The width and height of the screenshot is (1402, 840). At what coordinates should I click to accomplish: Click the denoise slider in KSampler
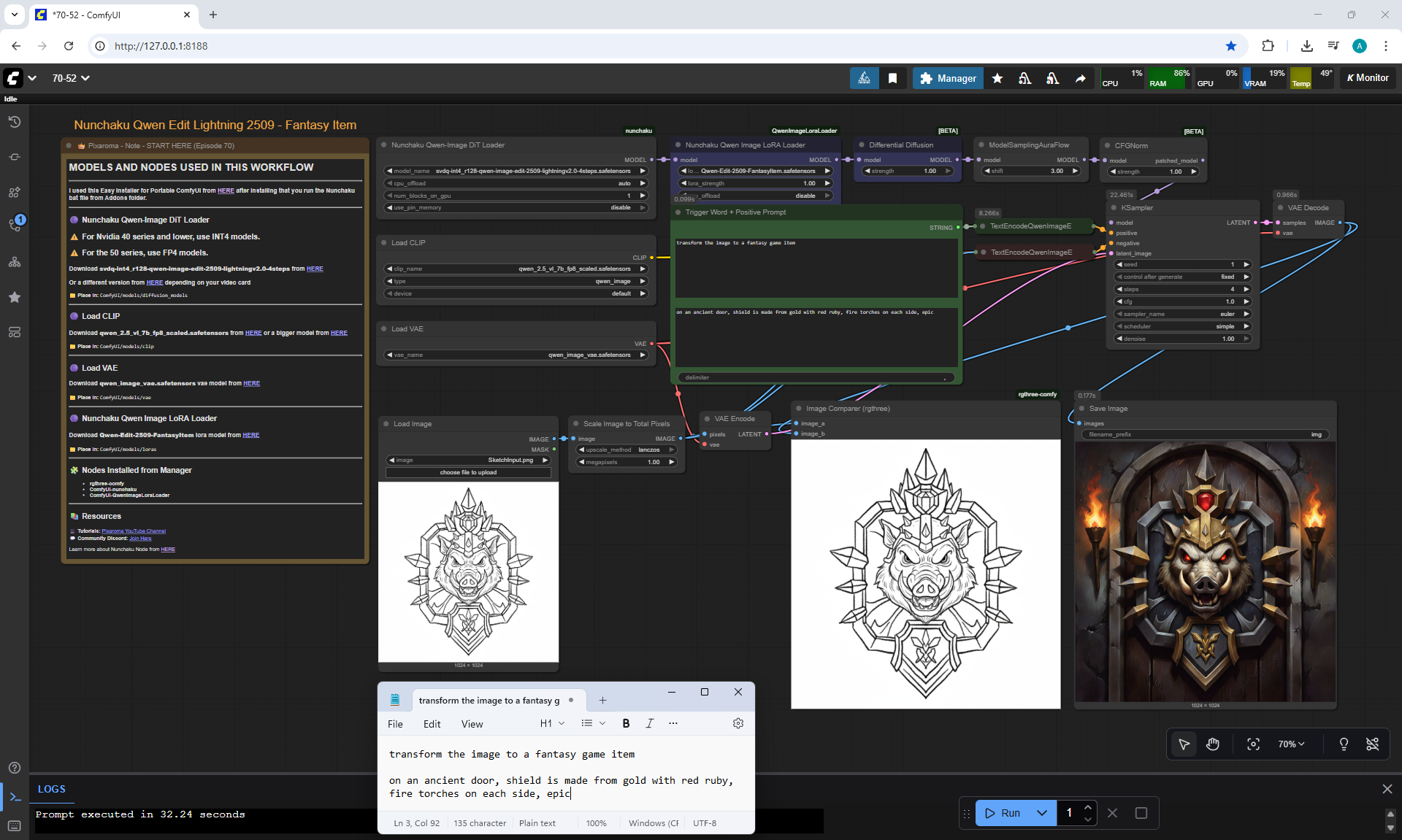point(1183,339)
